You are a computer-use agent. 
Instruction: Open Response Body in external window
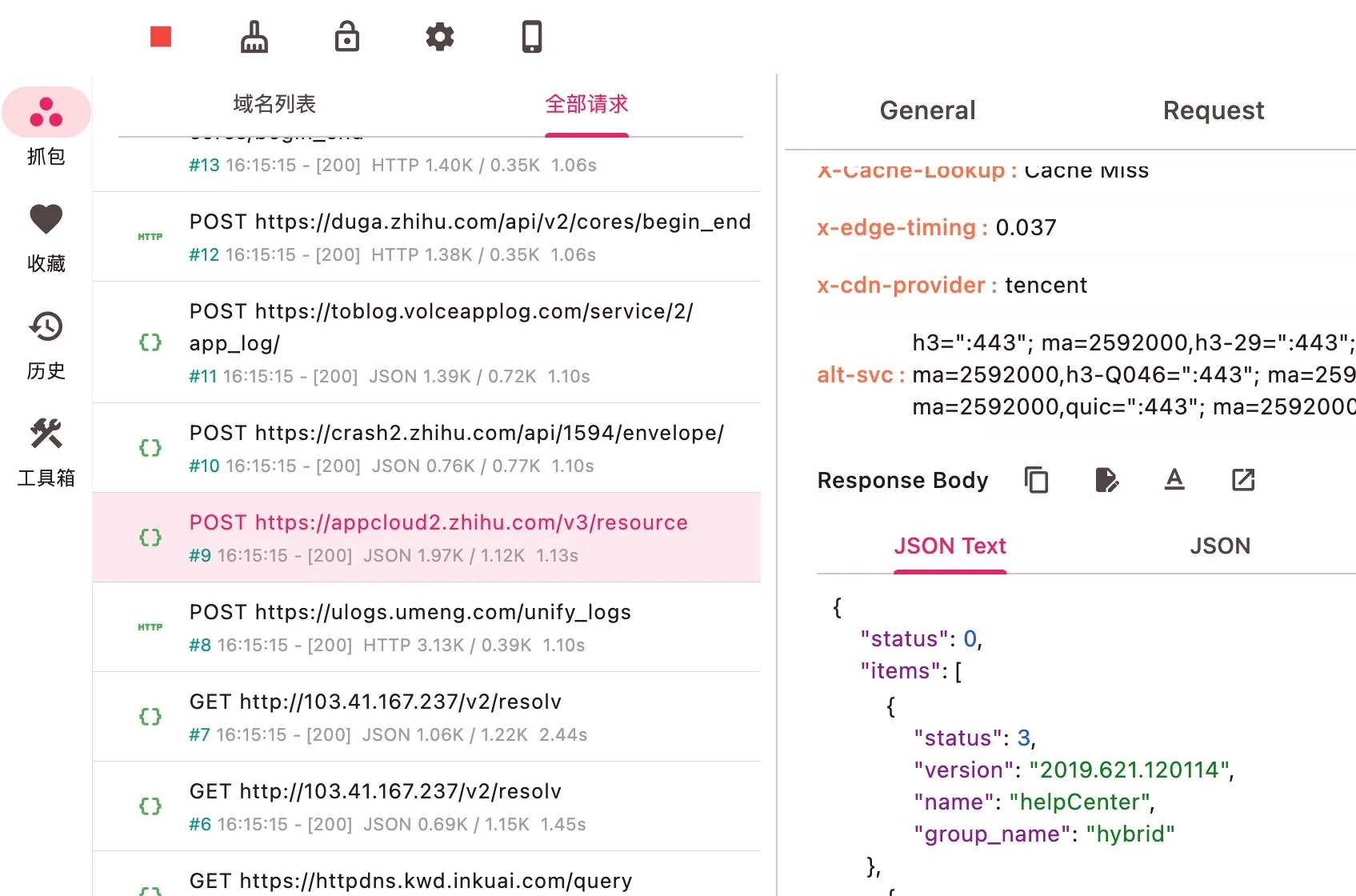click(1242, 480)
